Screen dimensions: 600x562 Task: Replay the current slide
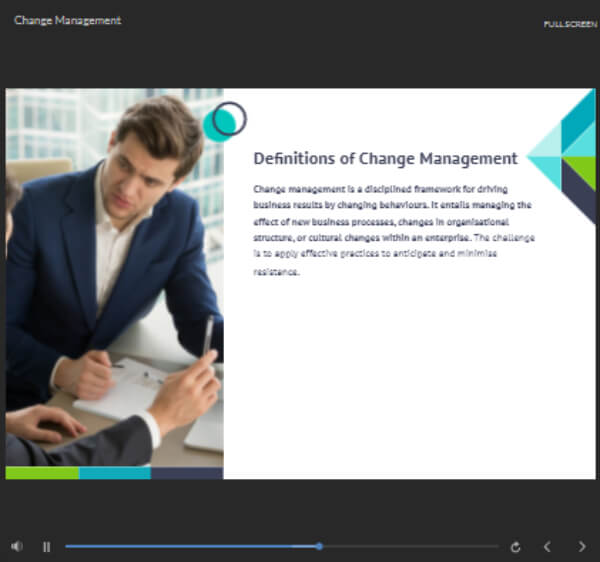[x=515, y=547]
